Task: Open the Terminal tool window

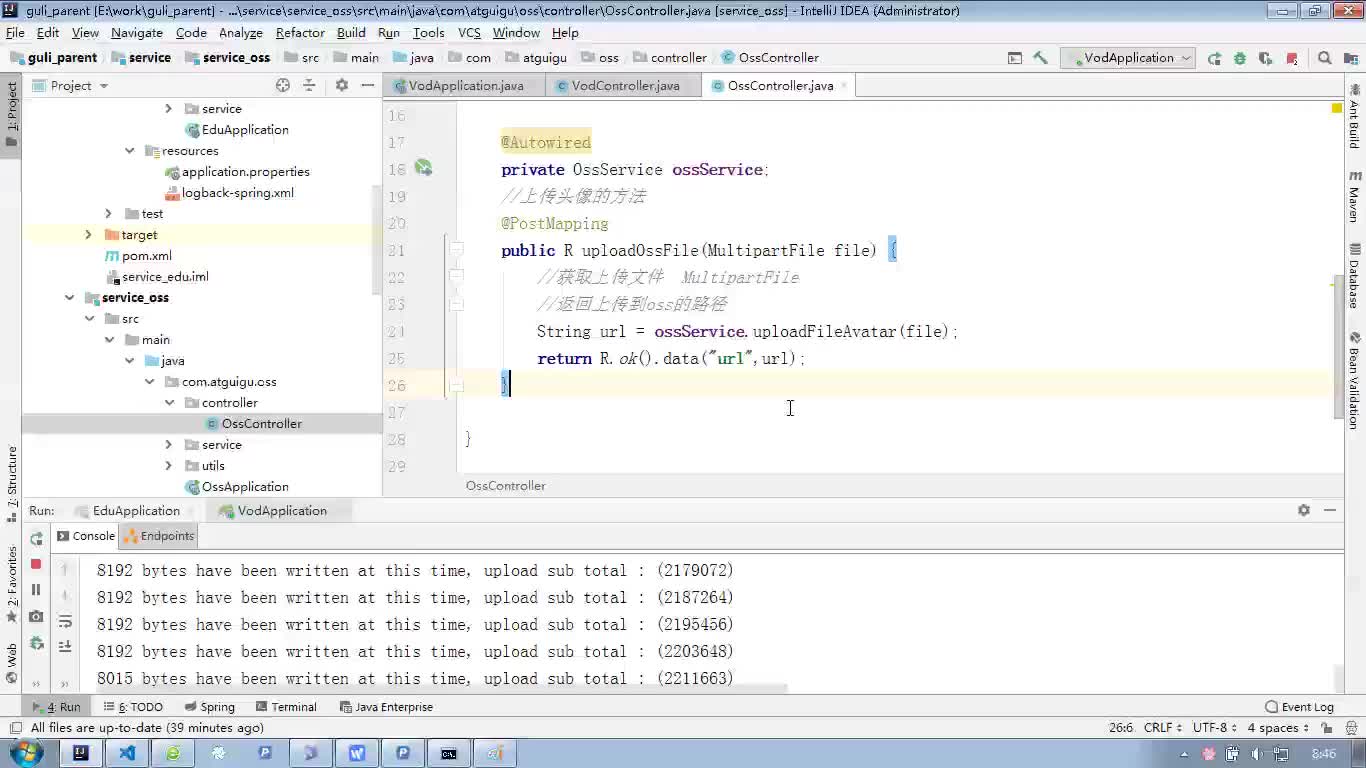Action: coord(285,707)
